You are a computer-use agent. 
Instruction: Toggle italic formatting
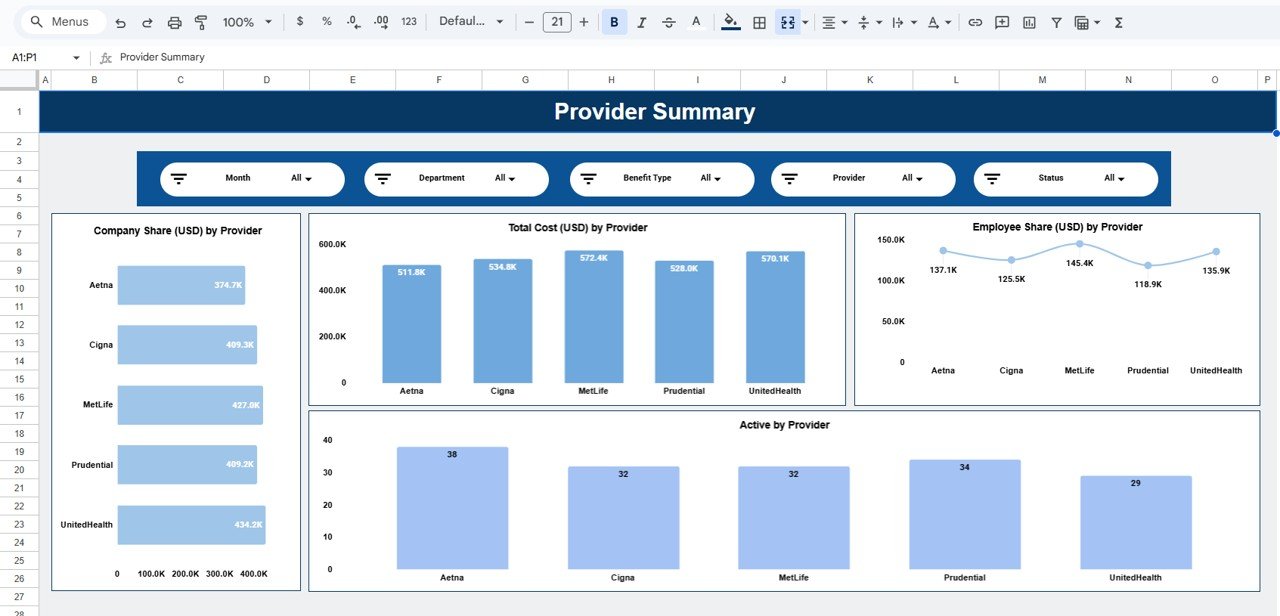(641, 20)
